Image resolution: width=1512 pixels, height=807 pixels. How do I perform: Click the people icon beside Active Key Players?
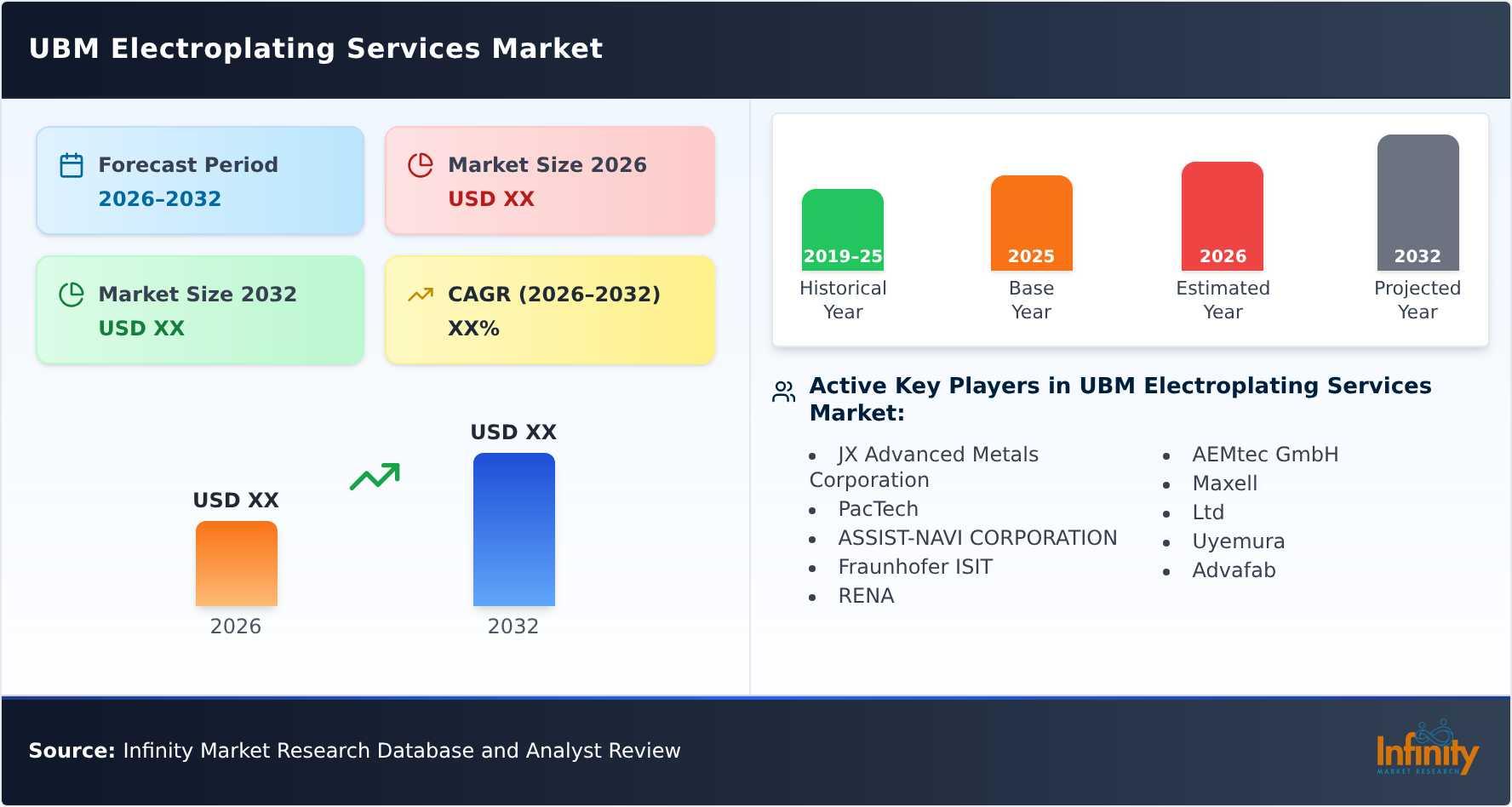[783, 392]
